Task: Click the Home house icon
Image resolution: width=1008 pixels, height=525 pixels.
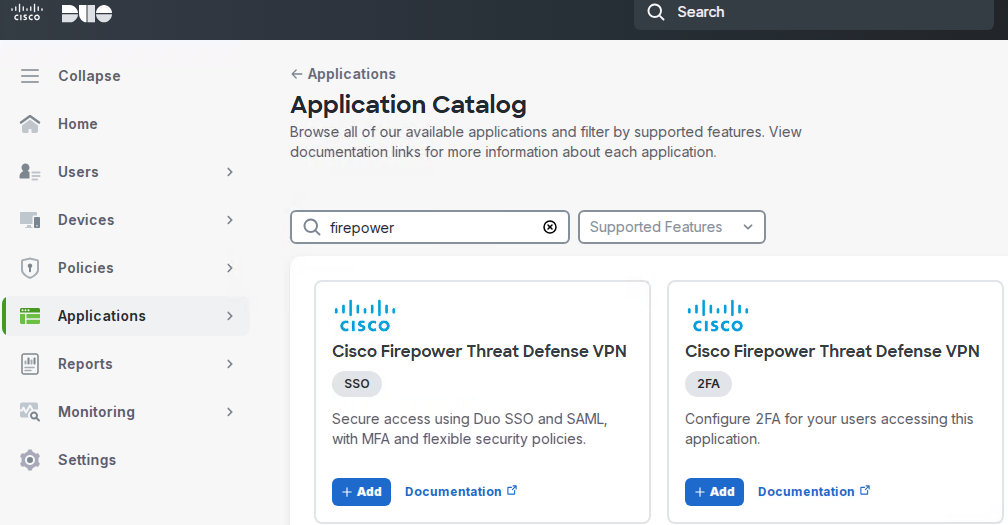Action: (30, 123)
